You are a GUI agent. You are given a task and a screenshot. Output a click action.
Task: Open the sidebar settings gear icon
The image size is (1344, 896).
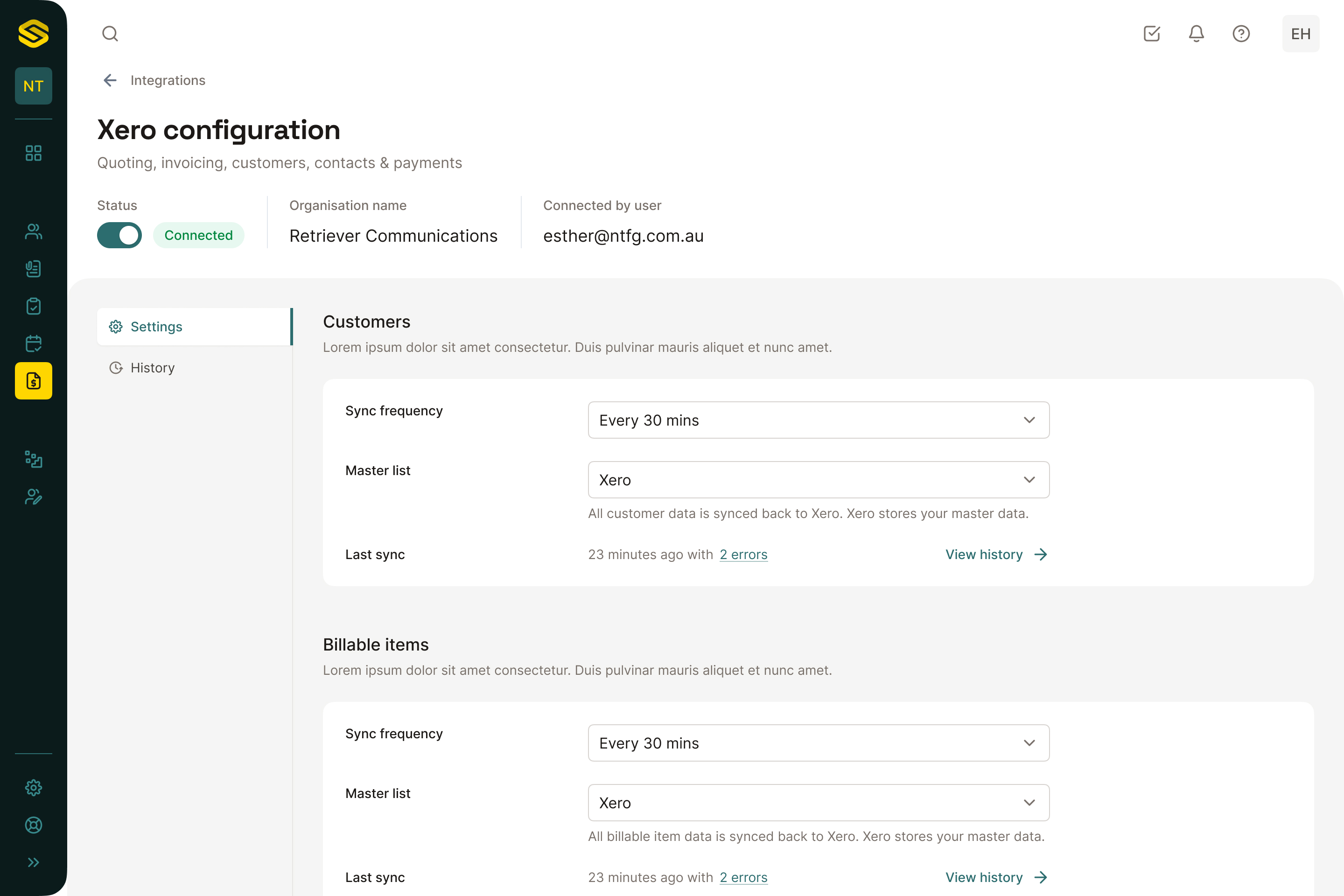point(34,787)
